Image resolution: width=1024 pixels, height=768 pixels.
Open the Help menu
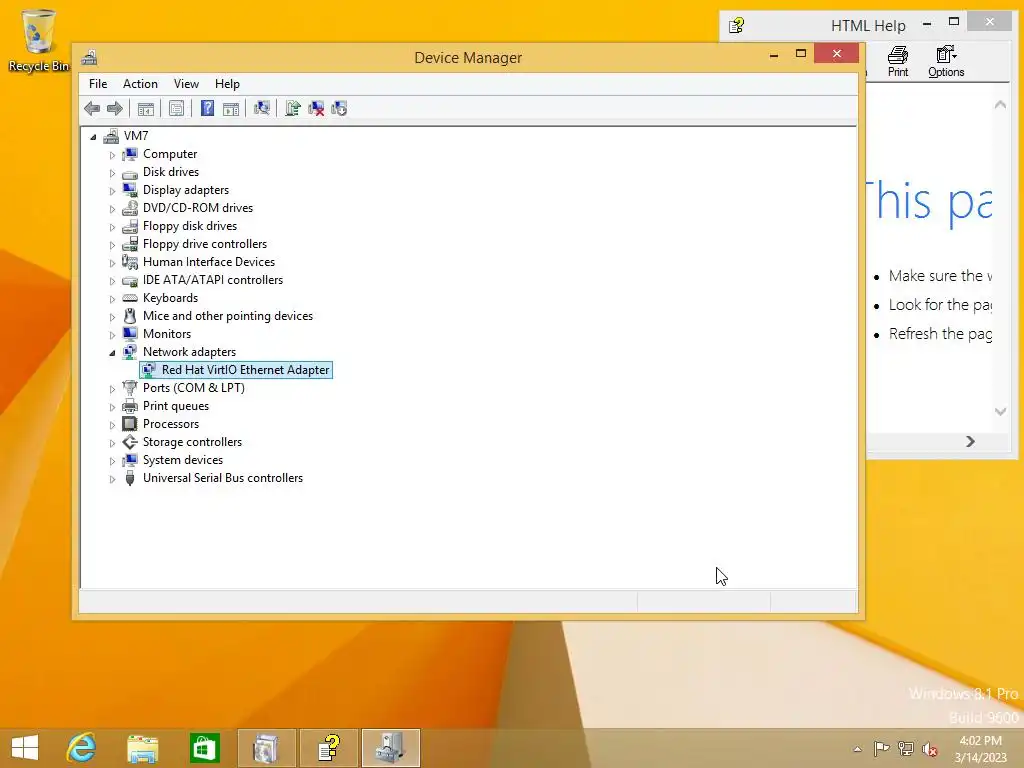[x=227, y=84]
